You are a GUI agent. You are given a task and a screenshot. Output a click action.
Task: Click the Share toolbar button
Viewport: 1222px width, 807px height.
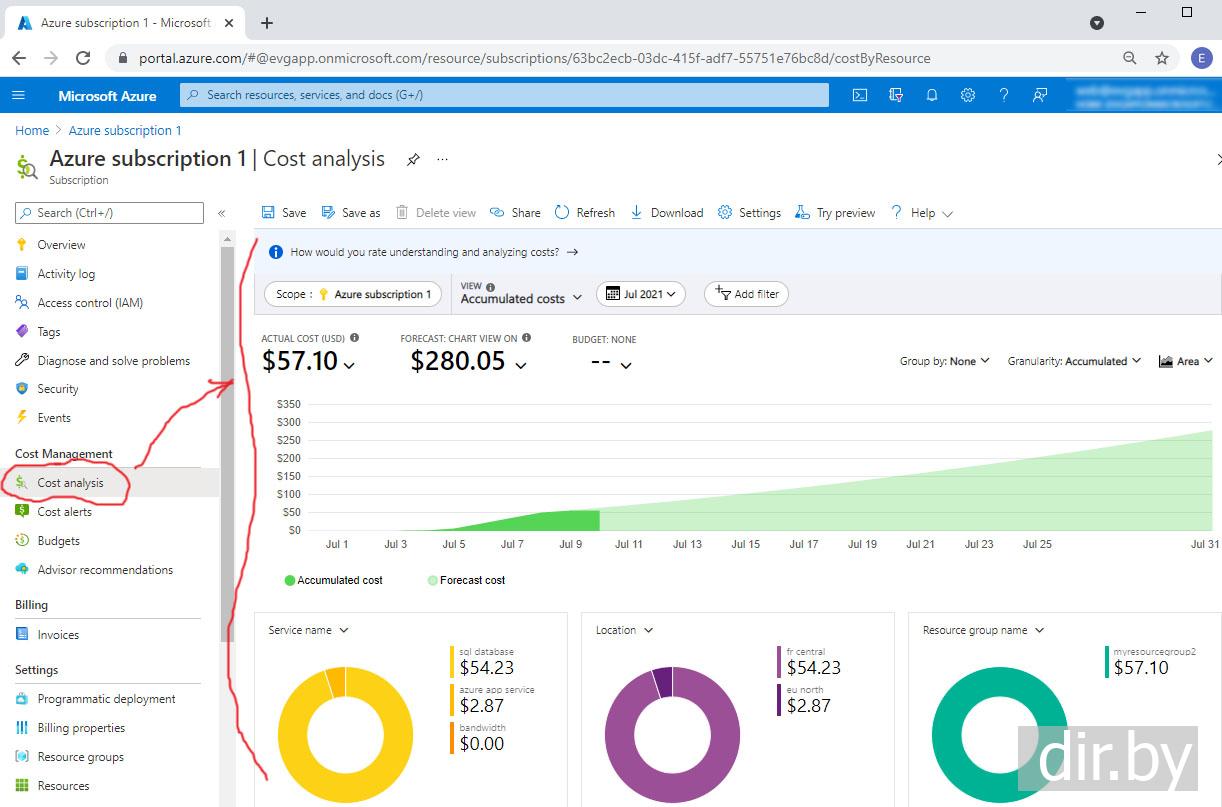click(515, 213)
